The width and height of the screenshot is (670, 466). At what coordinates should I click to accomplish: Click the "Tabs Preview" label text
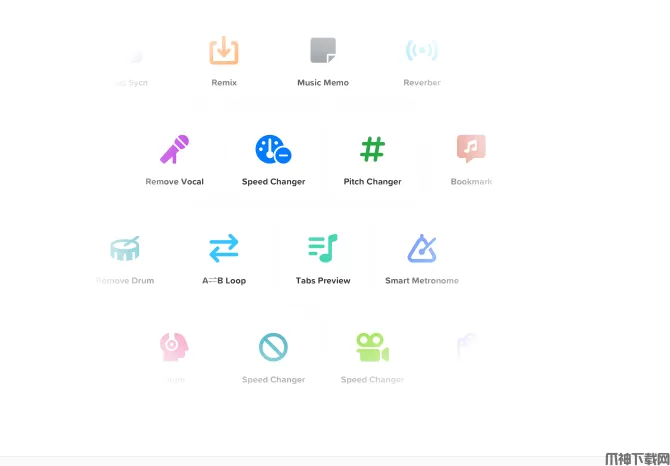[x=323, y=281]
